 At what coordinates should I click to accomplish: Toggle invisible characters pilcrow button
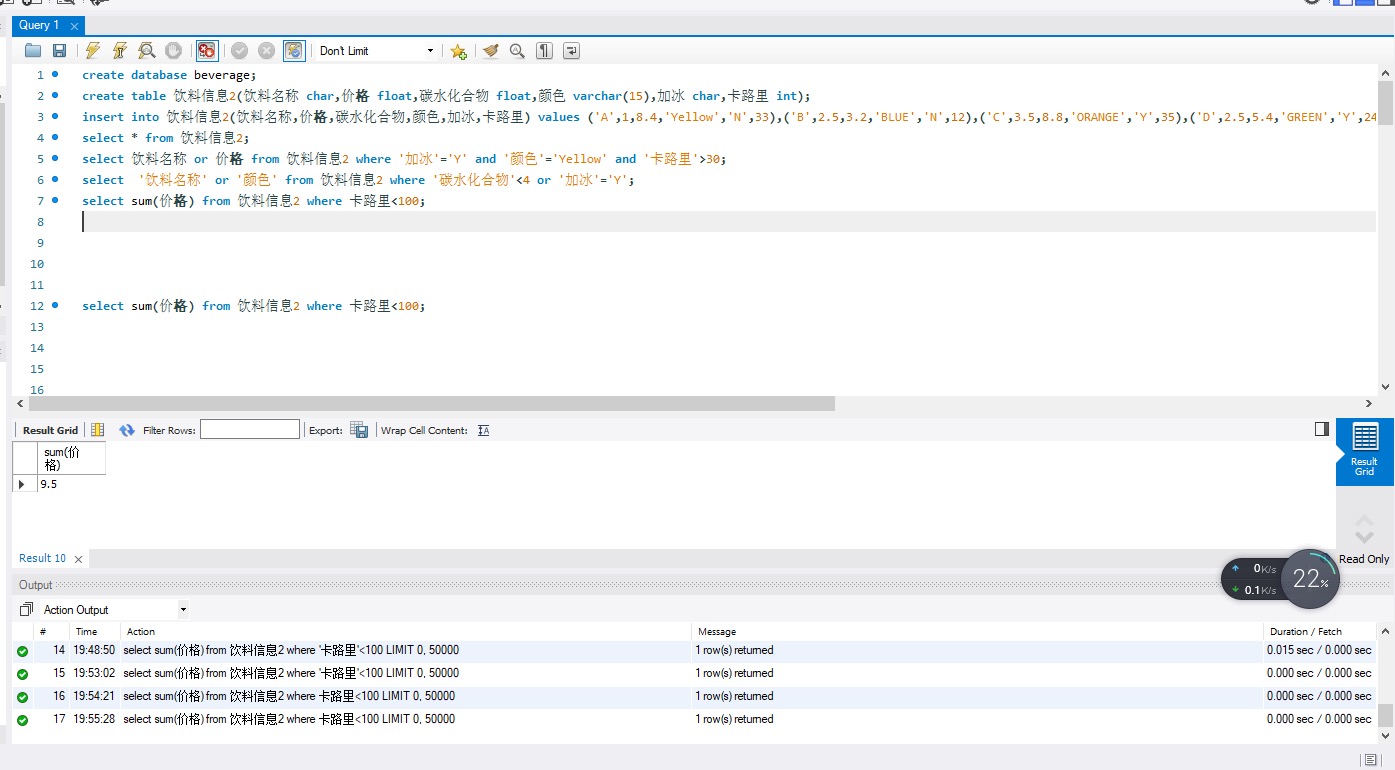click(x=544, y=51)
